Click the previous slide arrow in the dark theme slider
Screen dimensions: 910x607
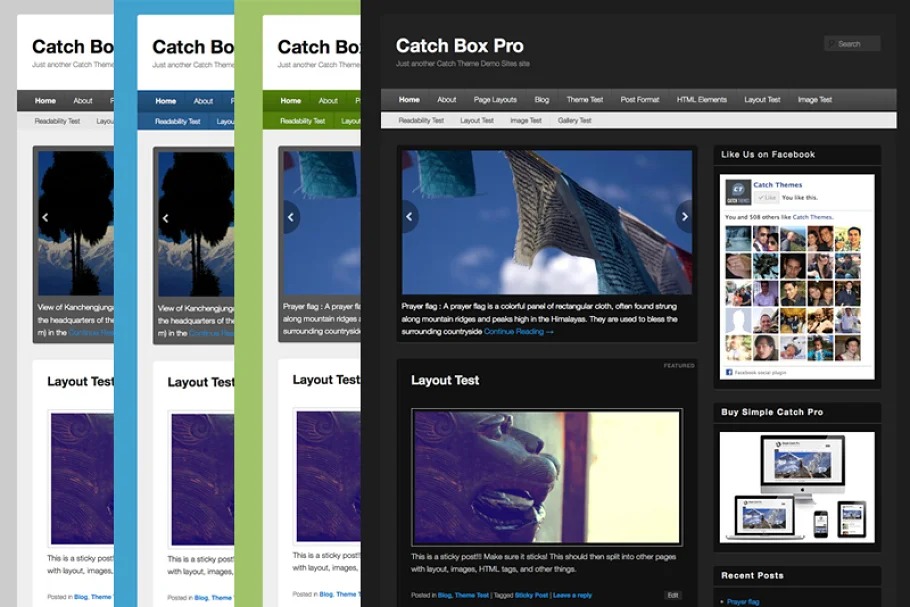pos(409,216)
